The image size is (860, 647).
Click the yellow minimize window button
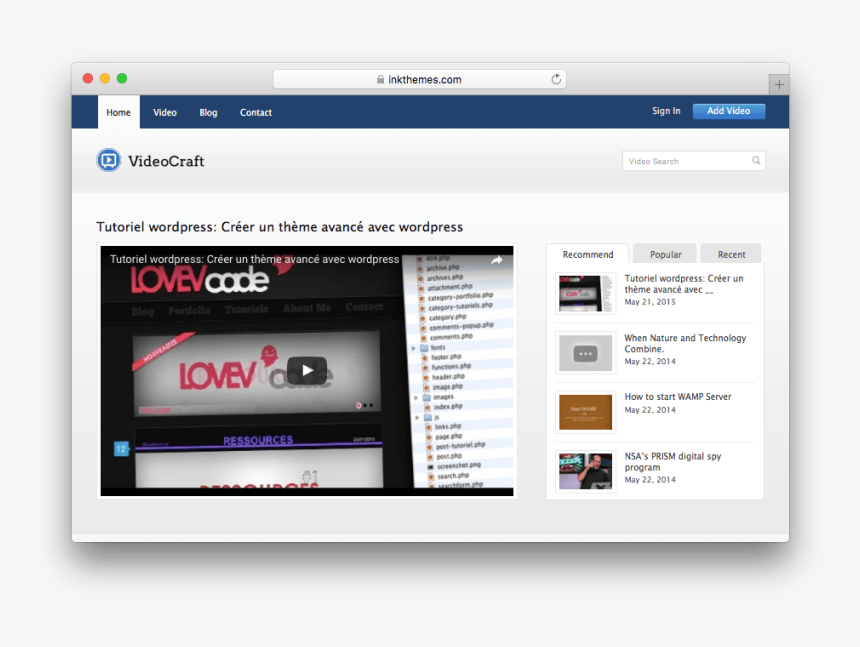pyautogui.click(x=105, y=78)
